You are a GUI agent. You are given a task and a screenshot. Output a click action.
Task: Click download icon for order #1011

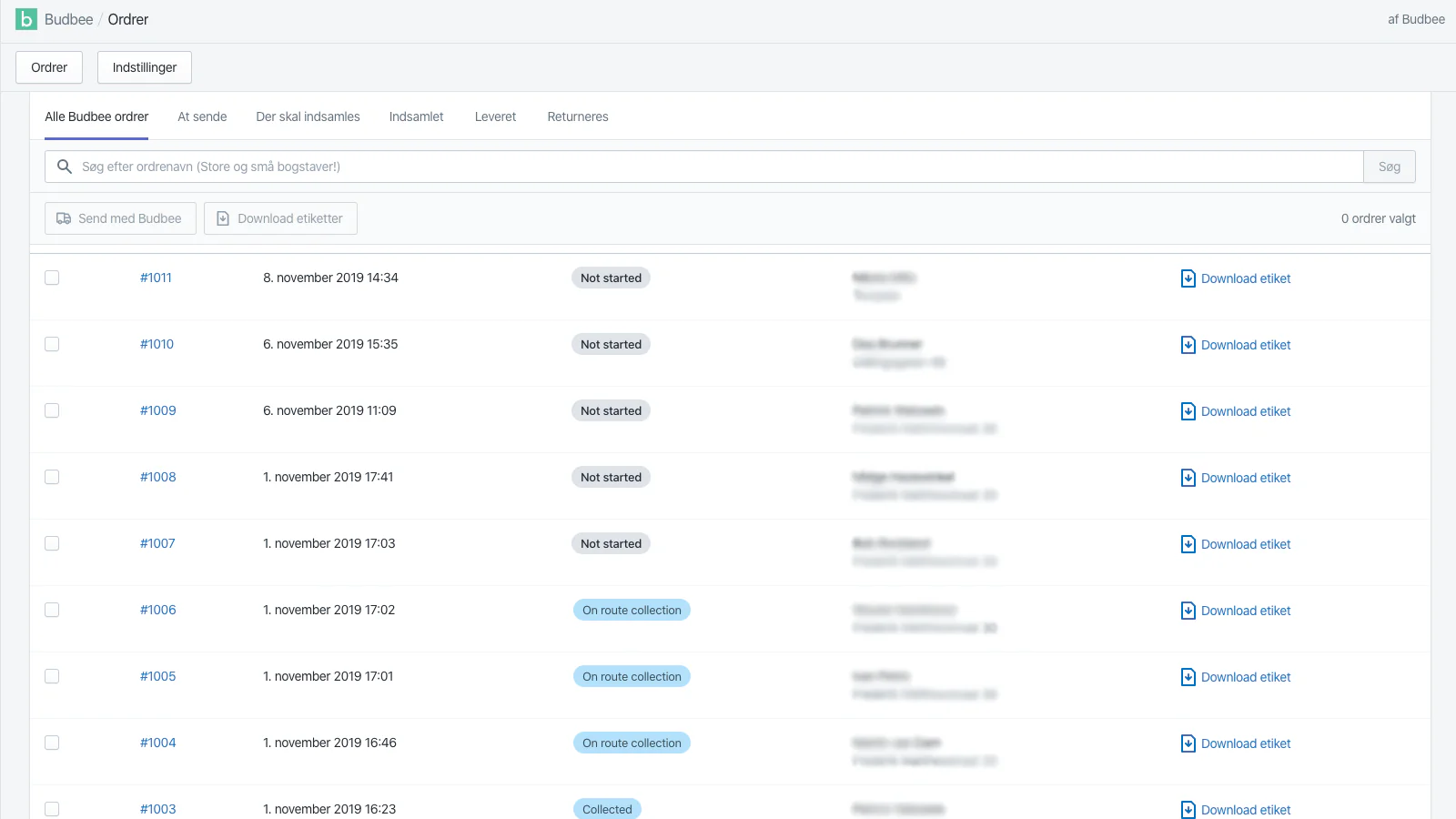(x=1188, y=278)
